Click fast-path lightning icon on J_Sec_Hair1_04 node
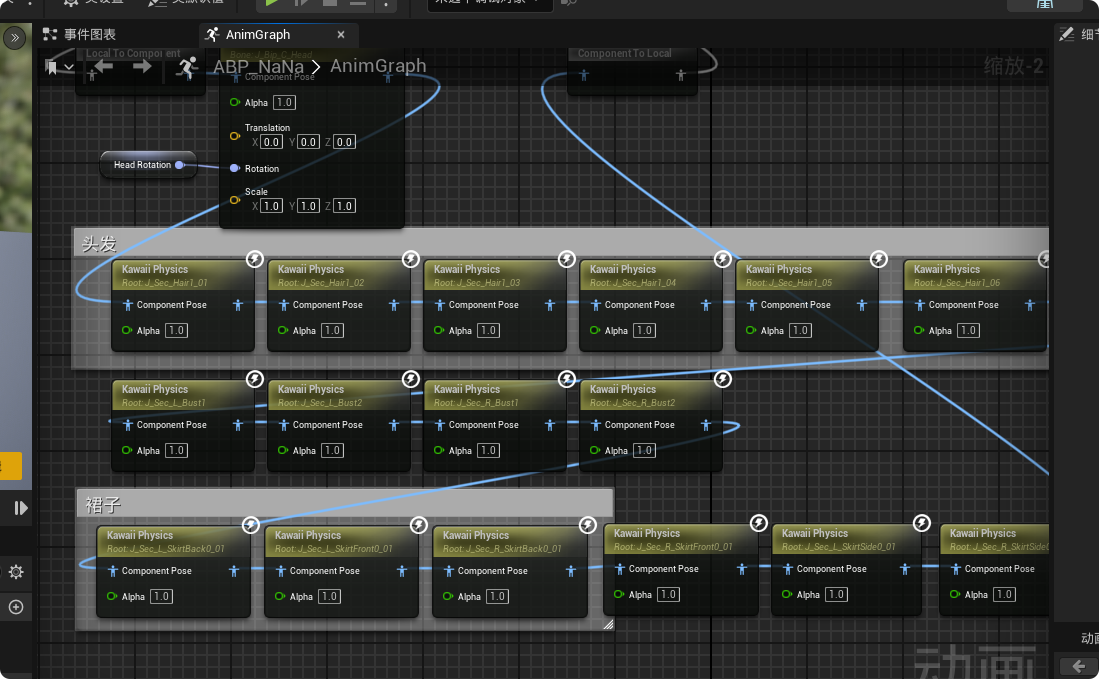This screenshot has width=1099, height=679. pyautogui.click(x=723, y=259)
